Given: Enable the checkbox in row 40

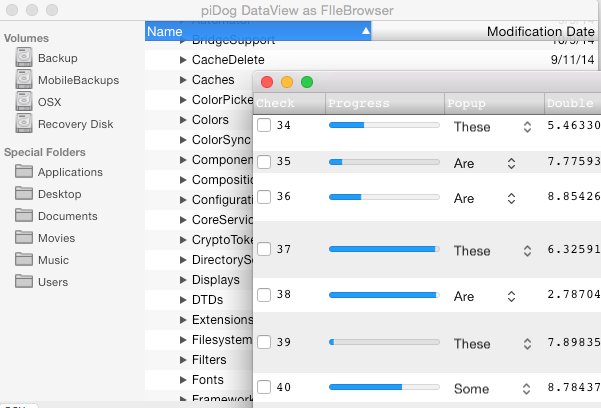Looking at the screenshot, I should [x=264, y=387].
